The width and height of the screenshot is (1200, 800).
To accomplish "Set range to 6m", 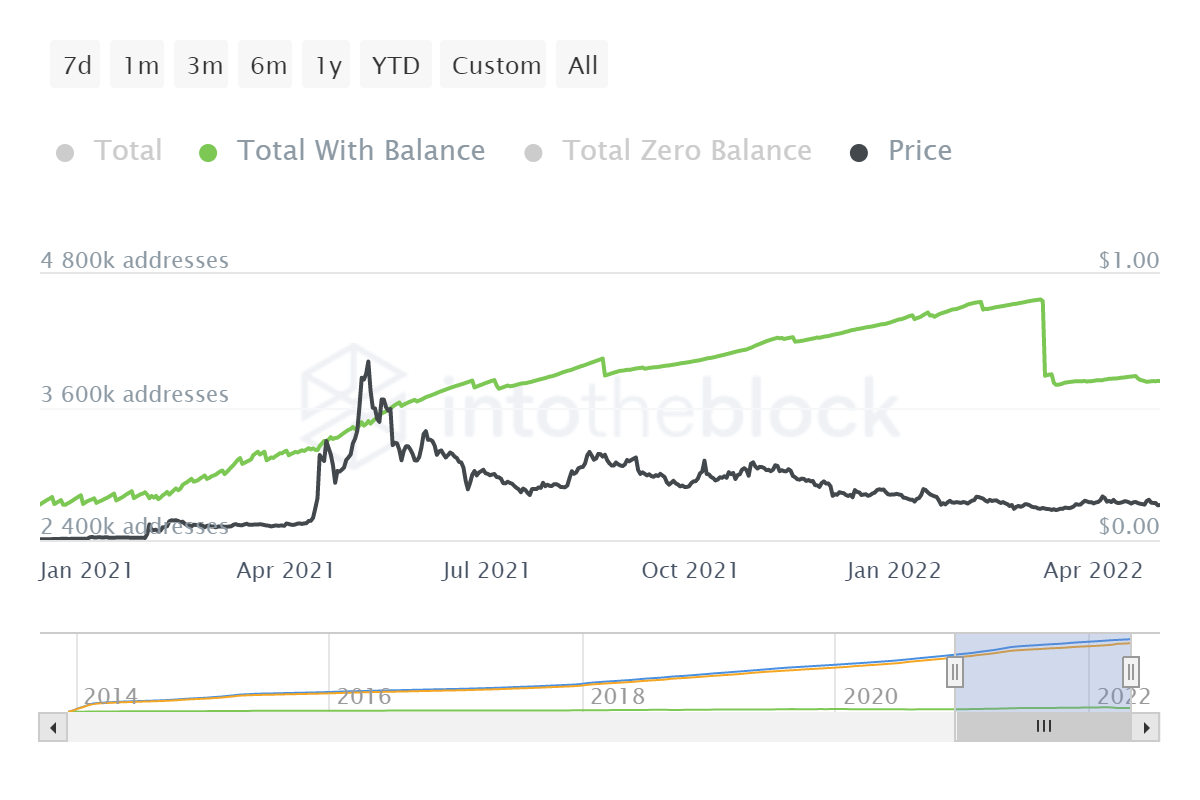I will 268,66.
